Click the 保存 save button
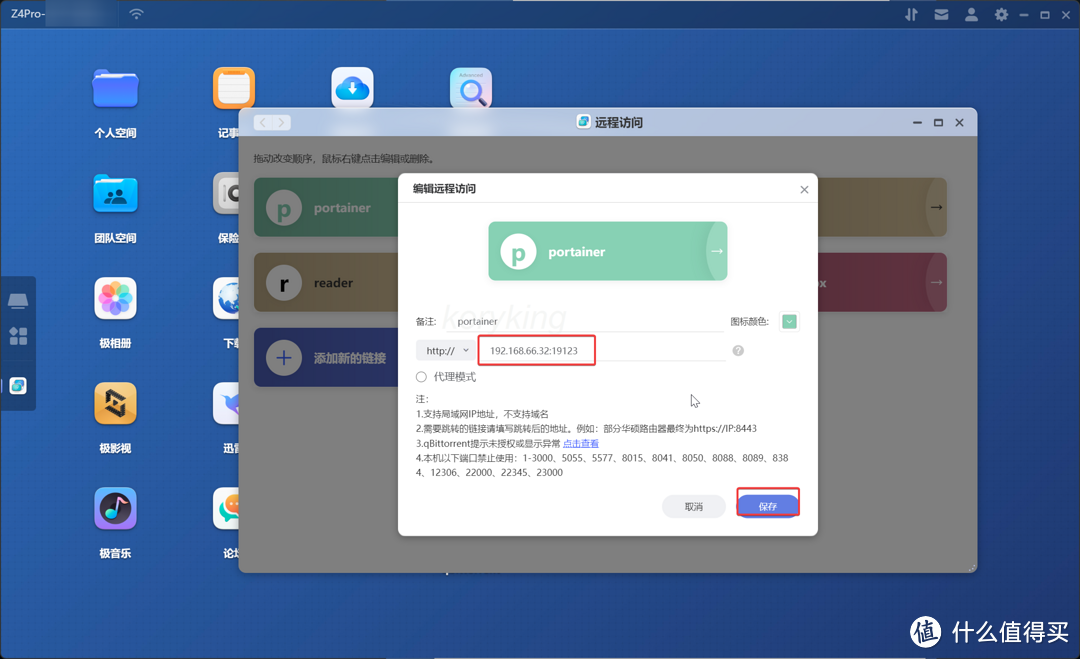Screen dimensions: 1080x659 coord(767,506)
